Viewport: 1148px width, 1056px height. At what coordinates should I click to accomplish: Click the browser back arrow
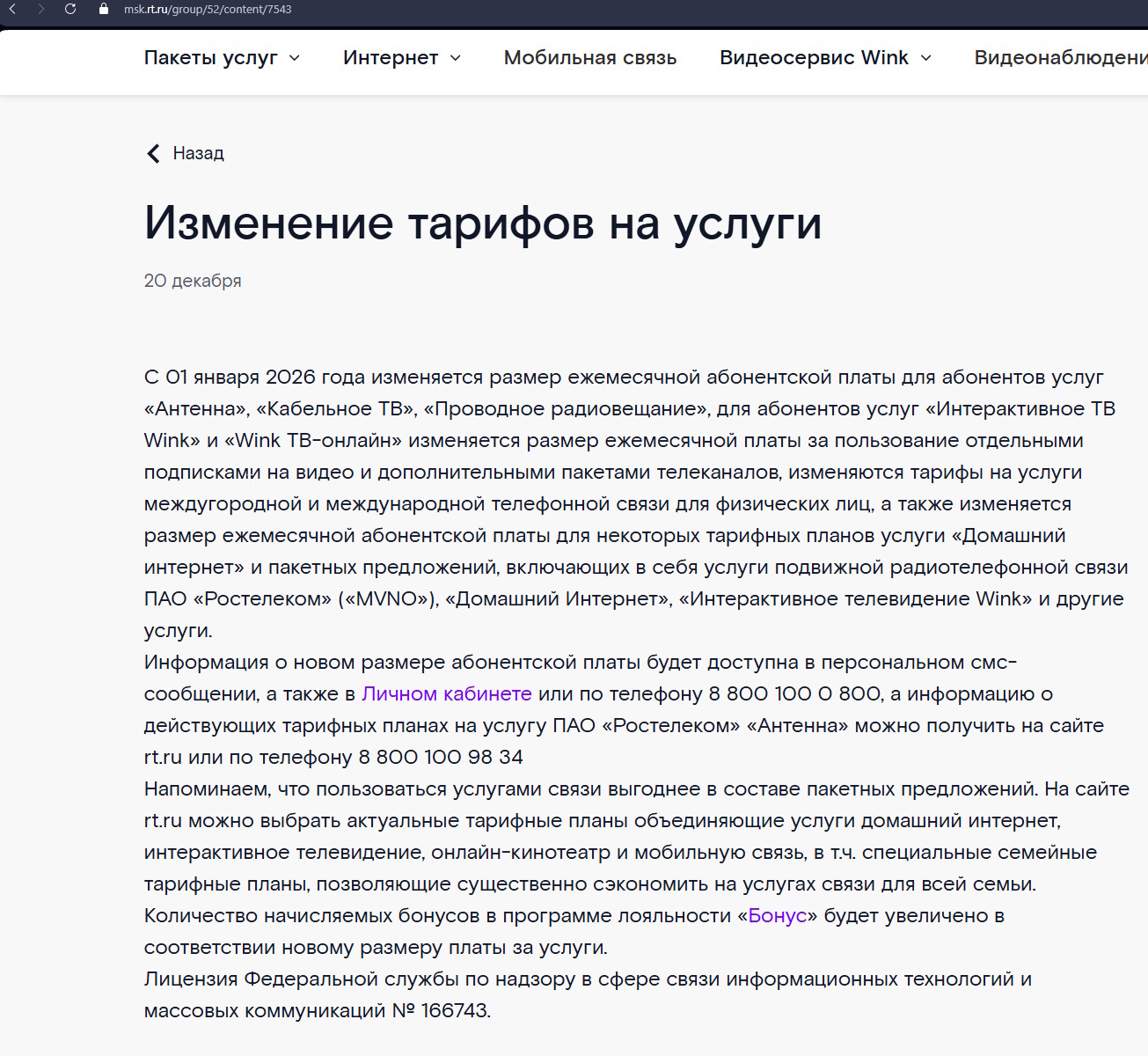[12, 9]
